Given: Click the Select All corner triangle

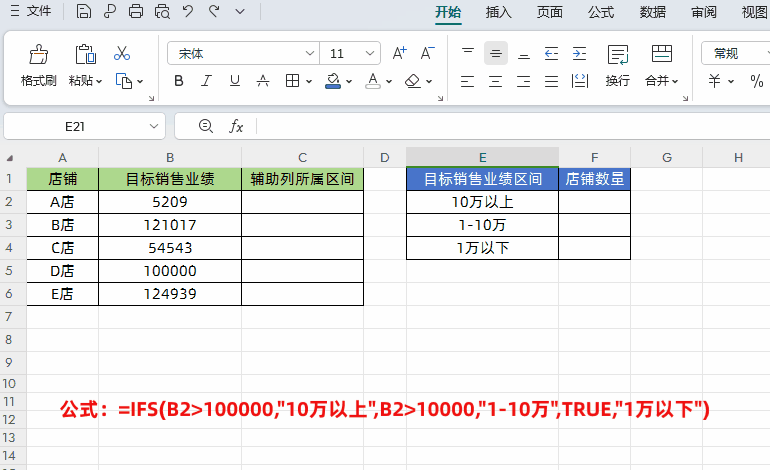Looking at the screenshot, I should tap(10, 158).
